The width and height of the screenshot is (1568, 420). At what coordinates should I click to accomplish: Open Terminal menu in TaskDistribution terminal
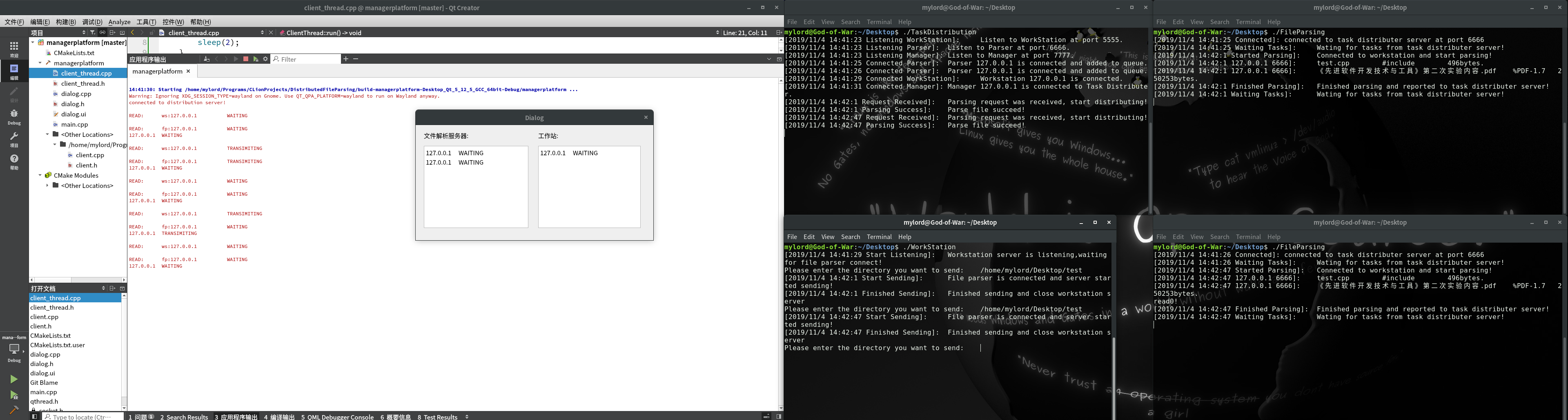(879, 22)
